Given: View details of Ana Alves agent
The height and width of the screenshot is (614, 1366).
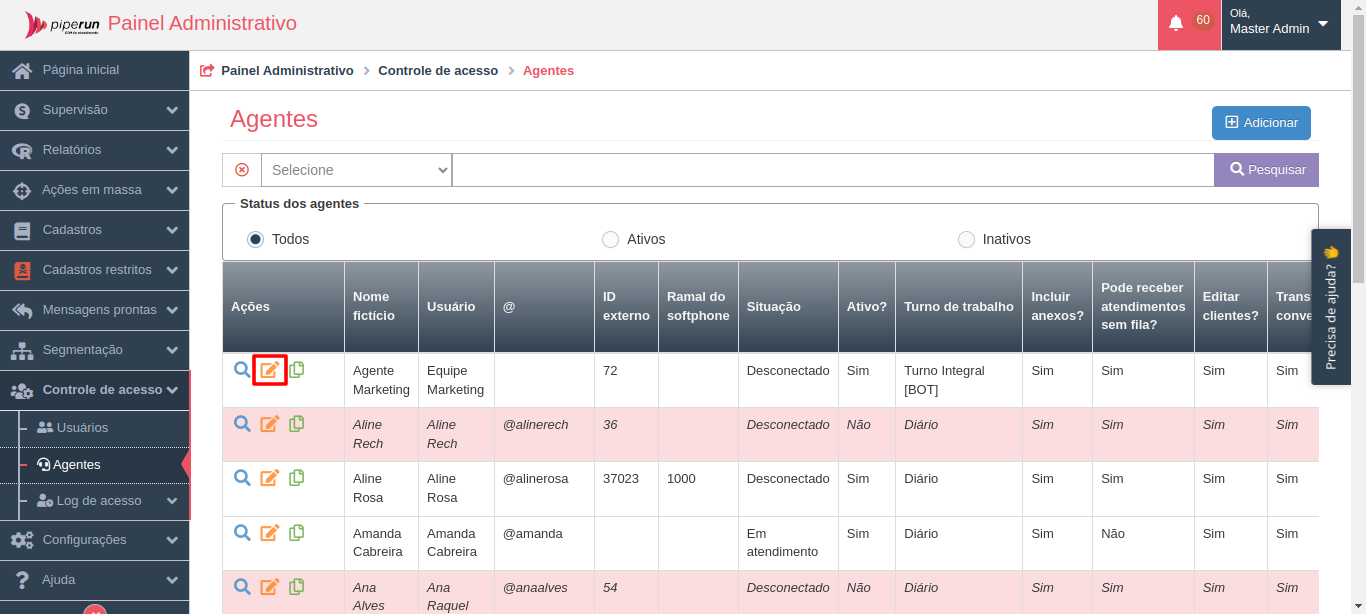Looking at the screenshot, I should tap(242, 587).
